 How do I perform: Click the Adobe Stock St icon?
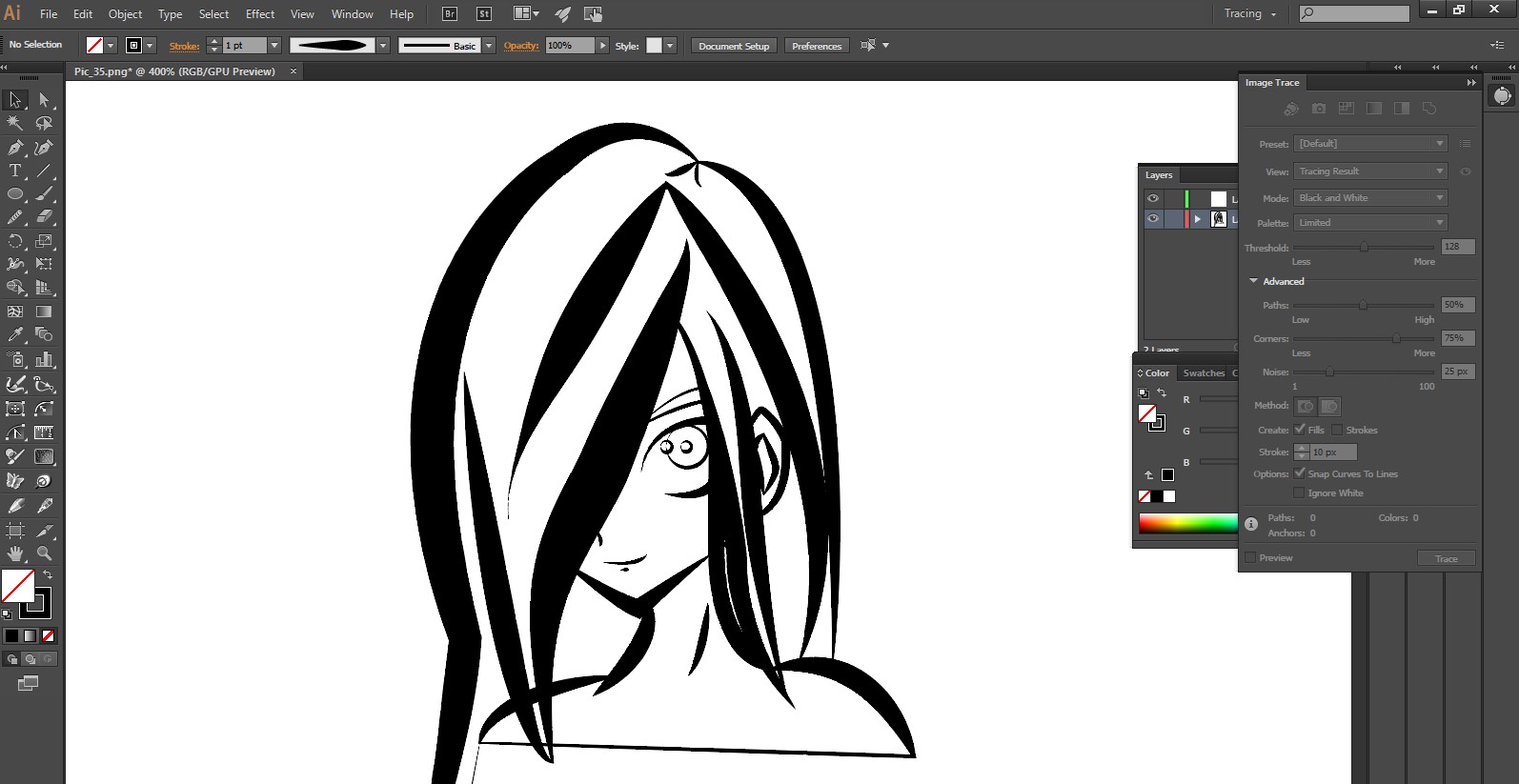(x=484, y=14)
